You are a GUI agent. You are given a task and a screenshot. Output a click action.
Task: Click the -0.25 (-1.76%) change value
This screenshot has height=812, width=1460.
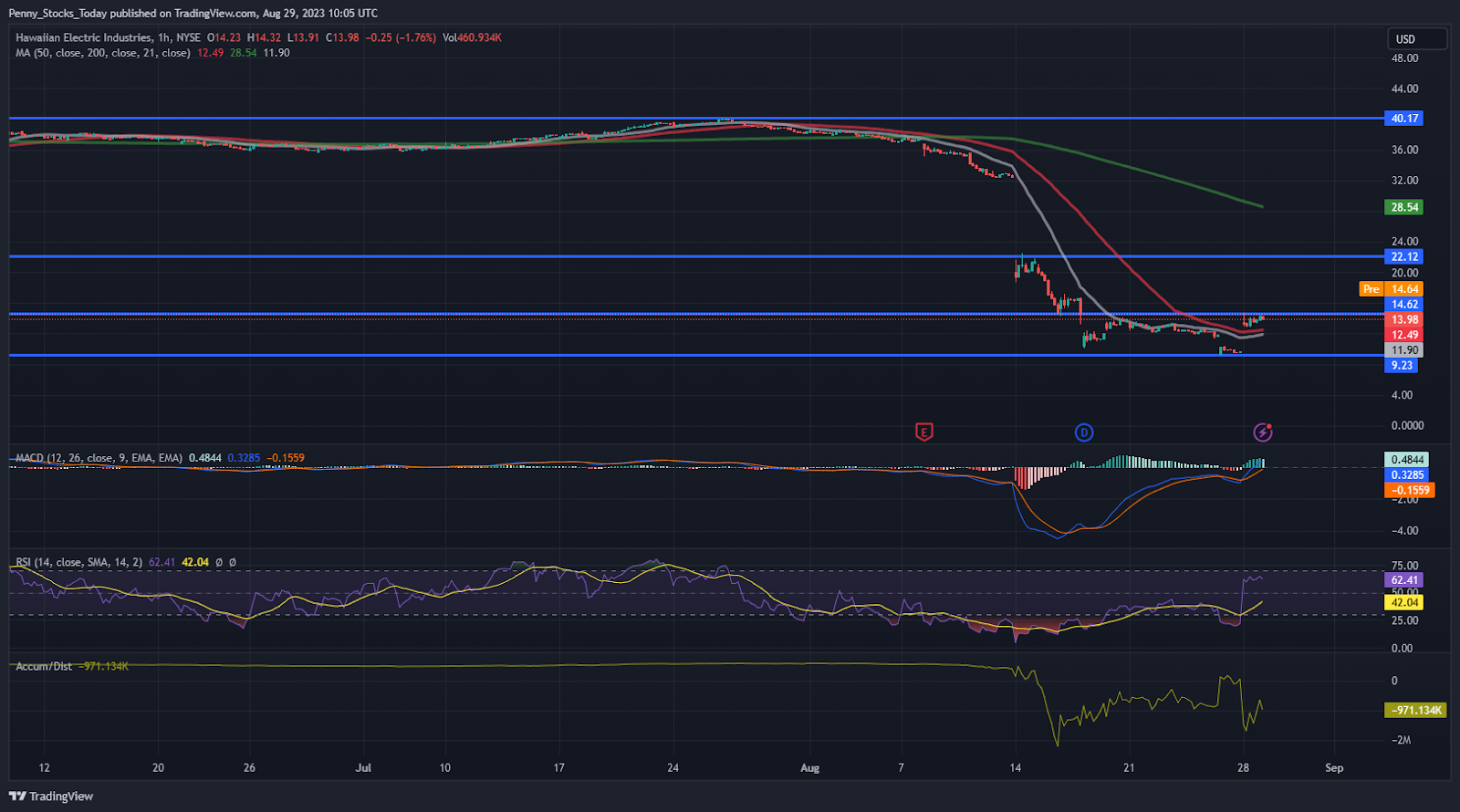[401, 37]
